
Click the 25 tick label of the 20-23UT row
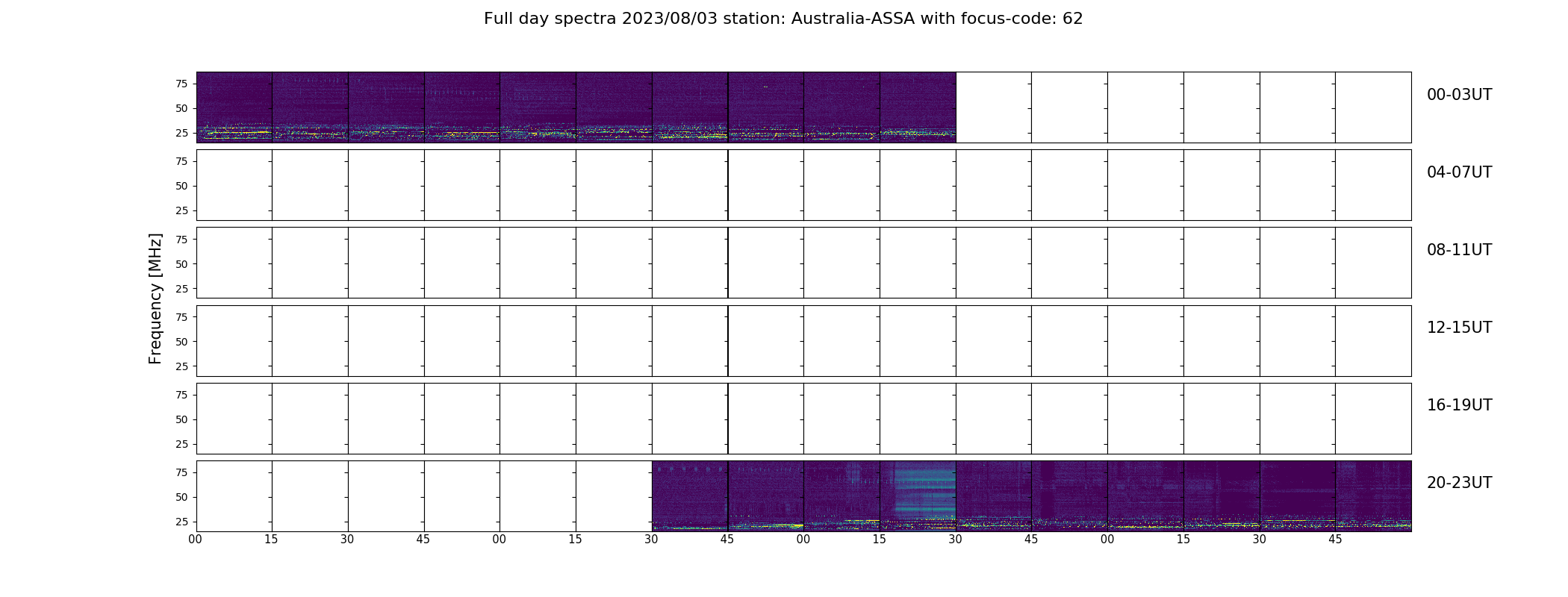181,522
